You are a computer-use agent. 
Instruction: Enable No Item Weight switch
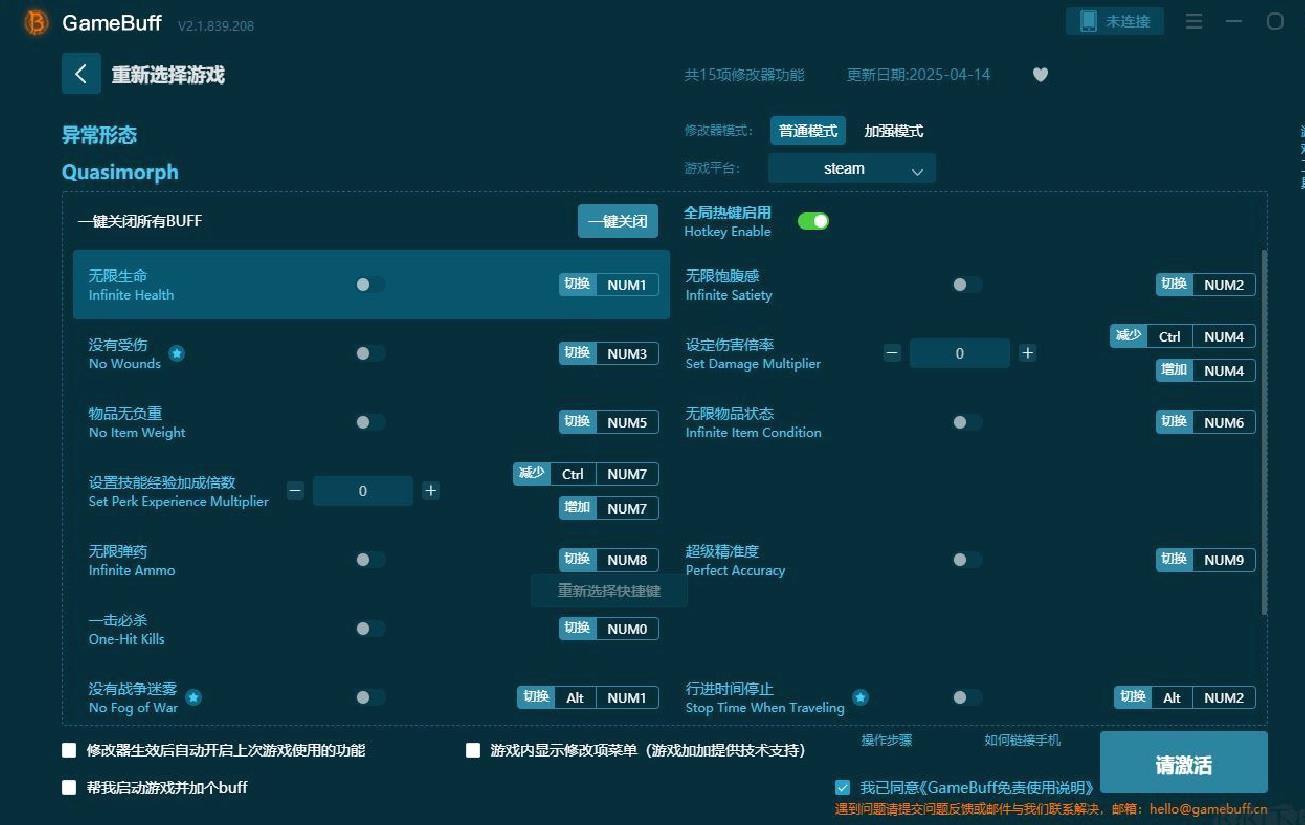pos(369,422)
